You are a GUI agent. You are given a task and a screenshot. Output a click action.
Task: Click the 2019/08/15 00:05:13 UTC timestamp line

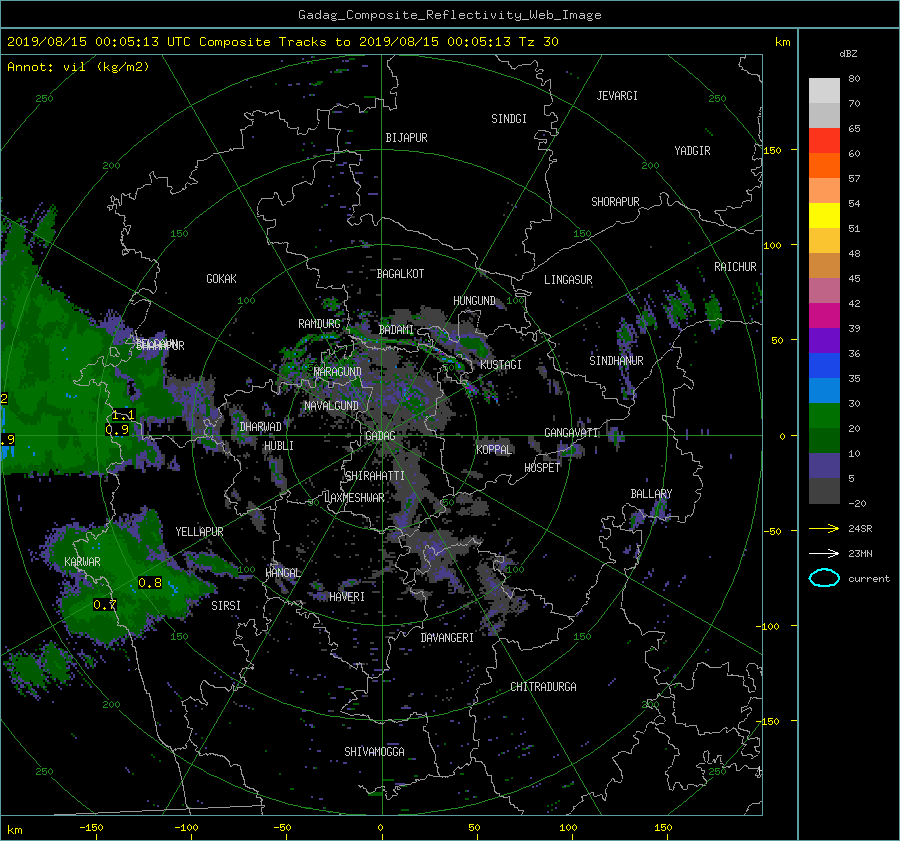[x=282, y=42]
